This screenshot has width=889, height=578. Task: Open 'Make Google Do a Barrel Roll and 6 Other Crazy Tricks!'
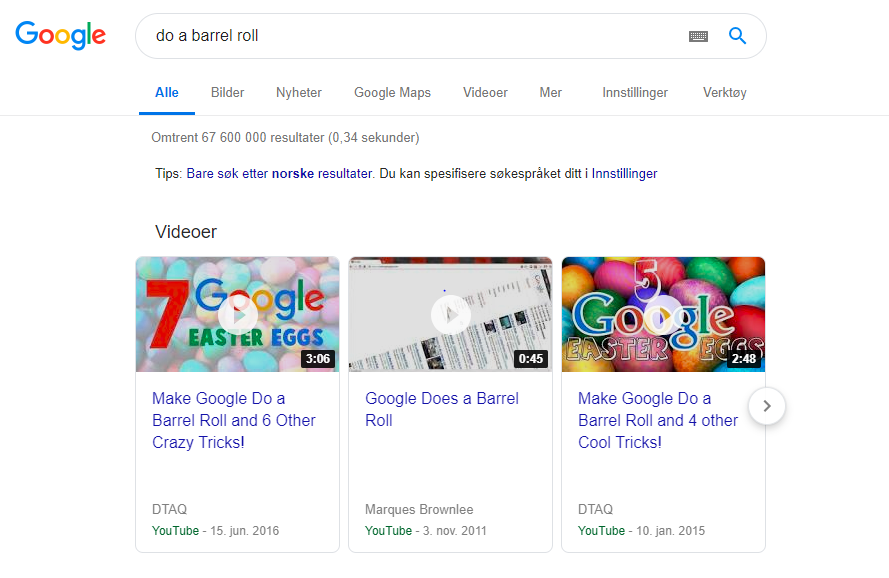[x=234, y=420]
